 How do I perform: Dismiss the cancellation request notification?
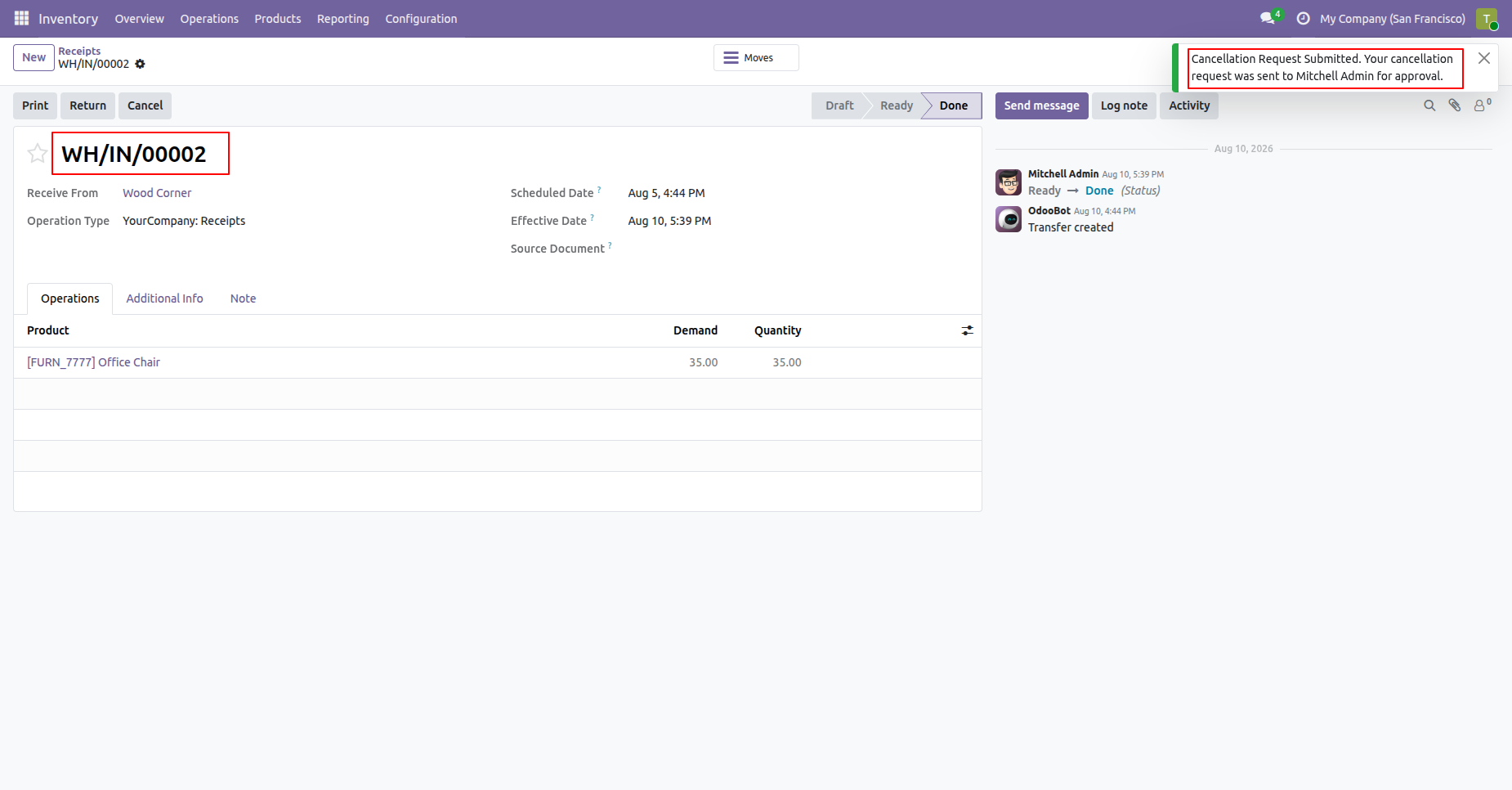tap(1484, 58)
